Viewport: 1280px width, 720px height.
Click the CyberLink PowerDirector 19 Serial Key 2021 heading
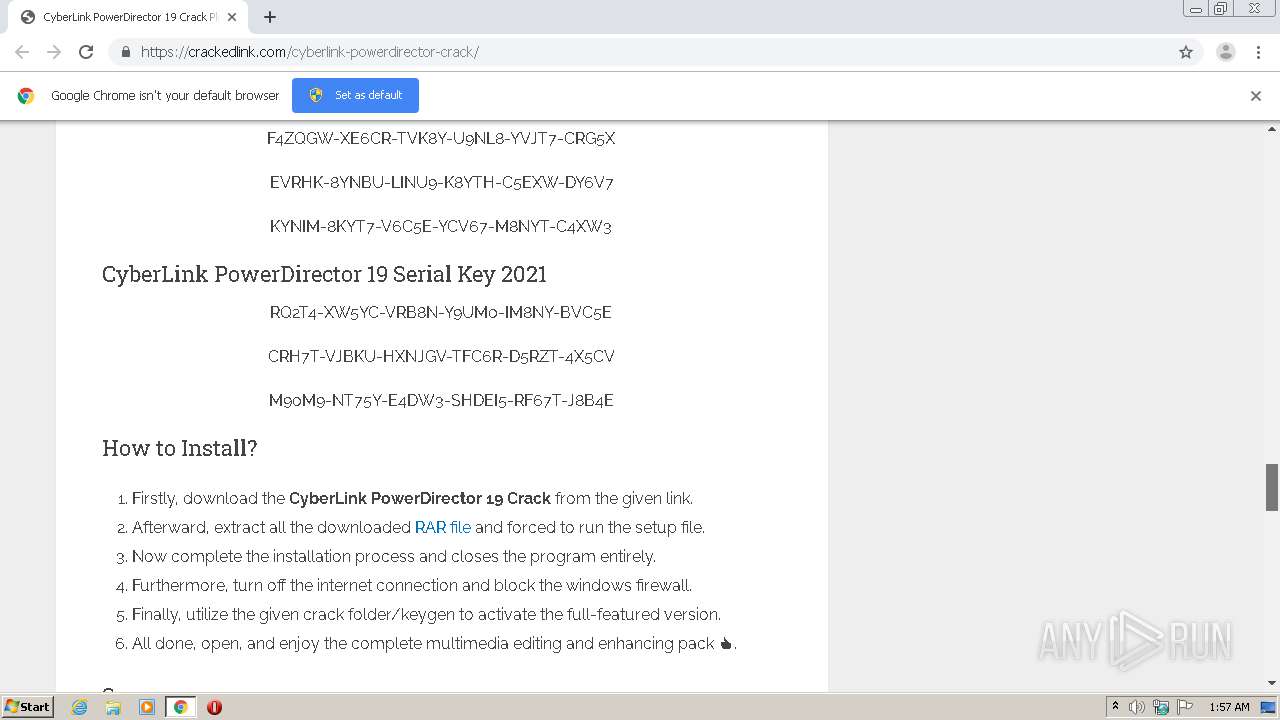(x=324, y=274)
